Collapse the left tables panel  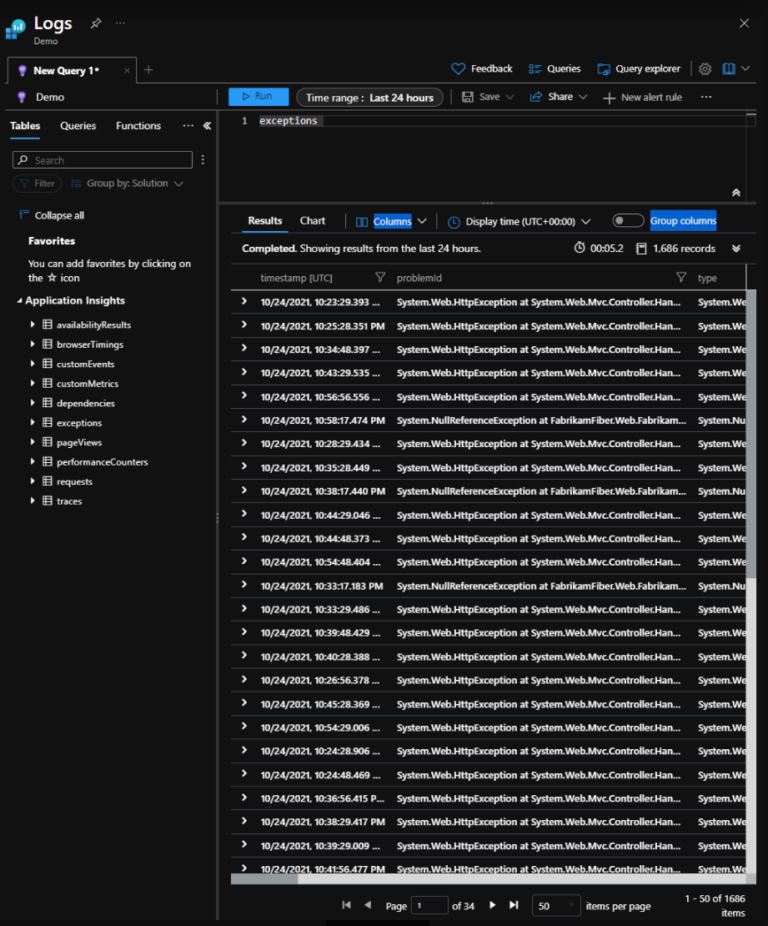click(207, 126)
